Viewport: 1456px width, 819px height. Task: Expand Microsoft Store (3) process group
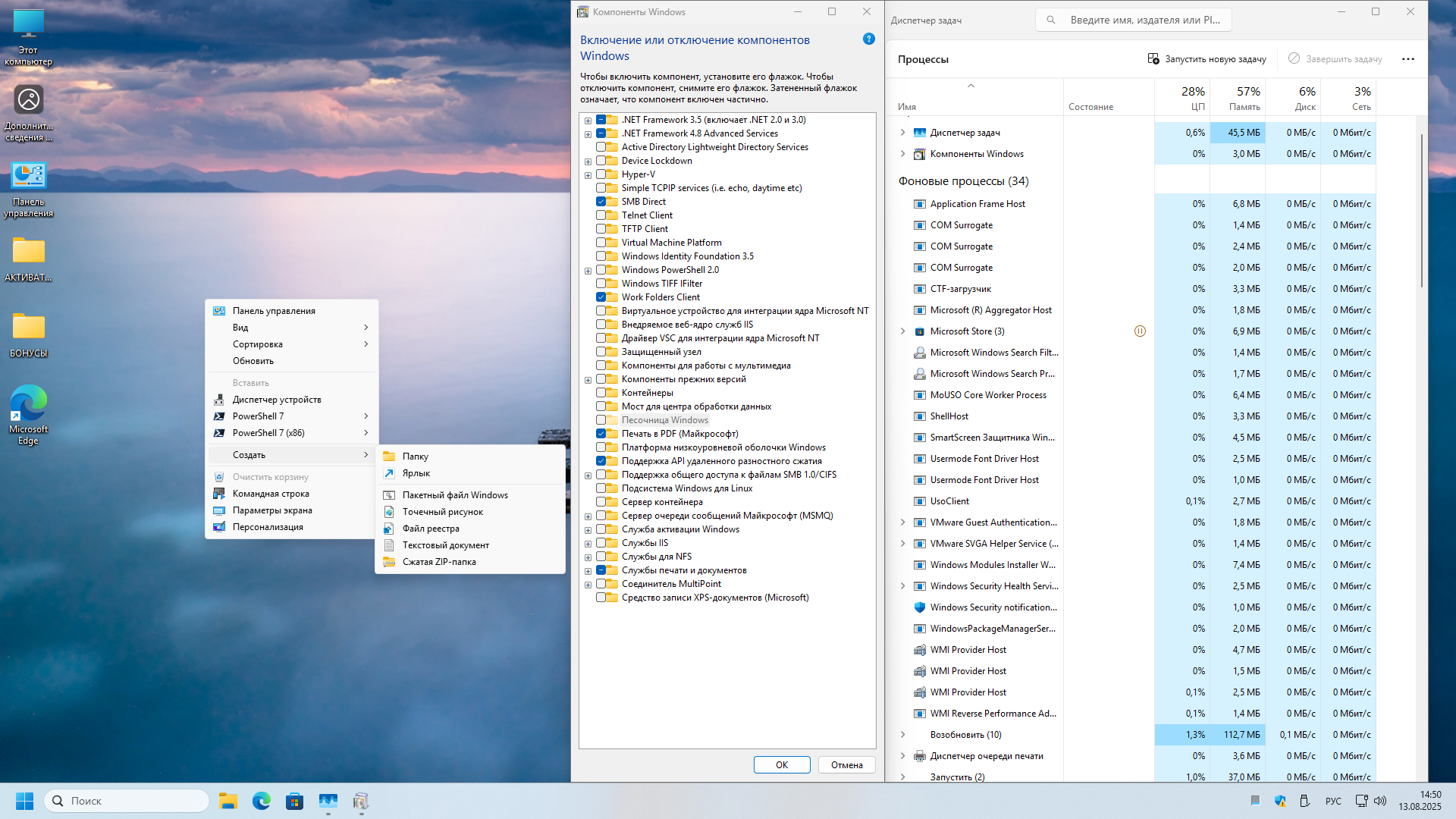[902, 331]
